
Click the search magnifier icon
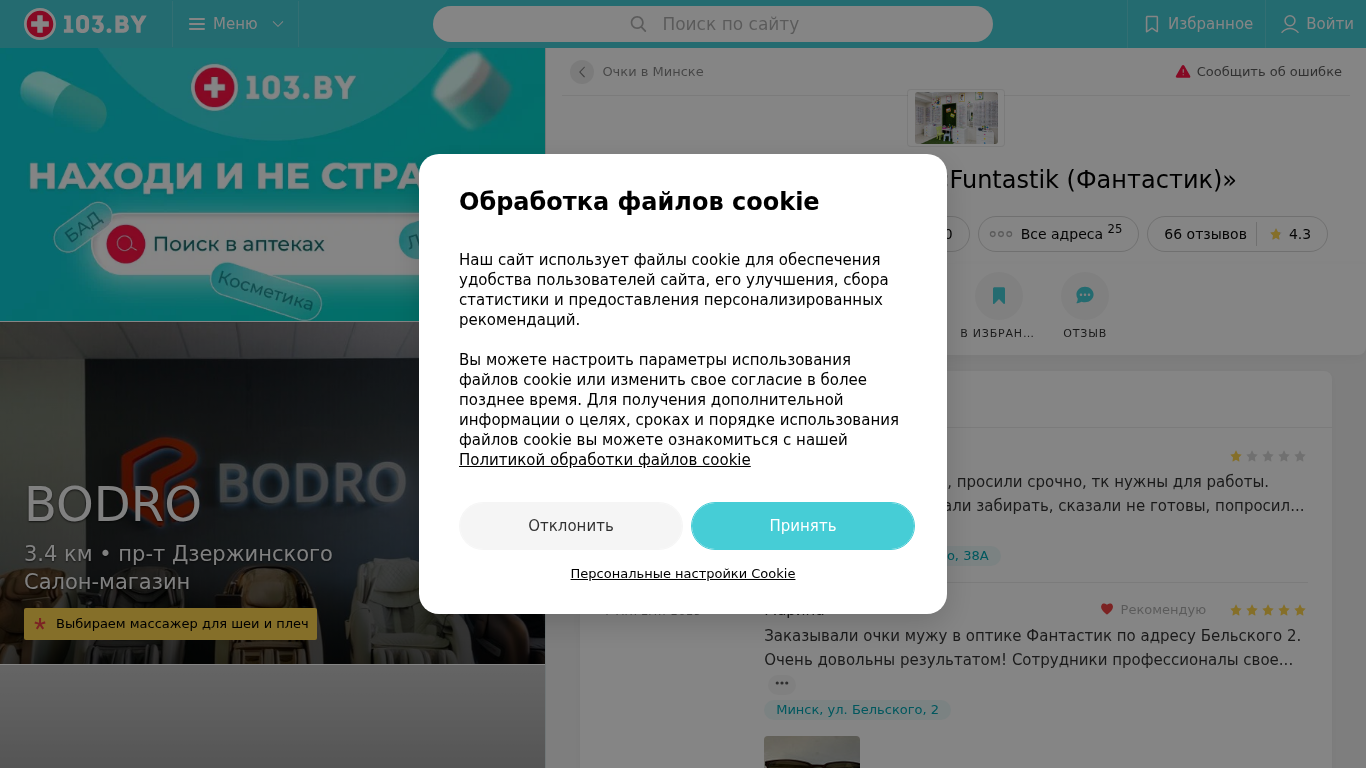pos(638,24)
